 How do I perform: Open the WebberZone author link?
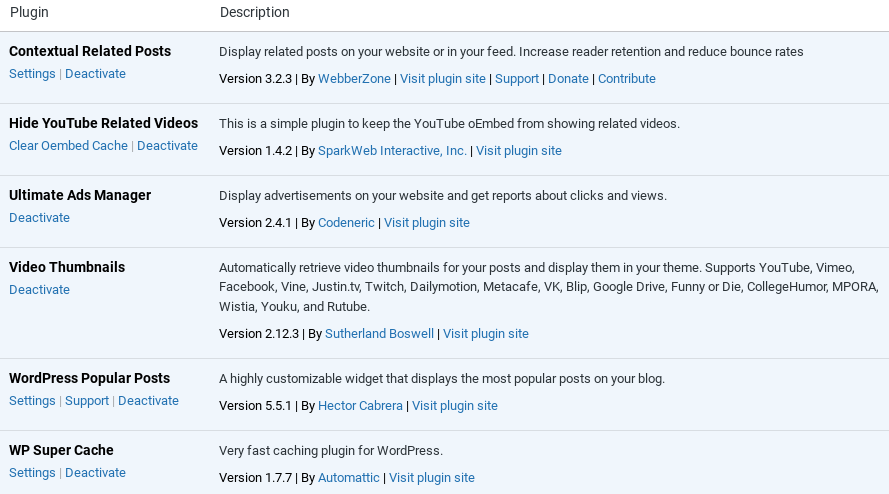[354, 79]
